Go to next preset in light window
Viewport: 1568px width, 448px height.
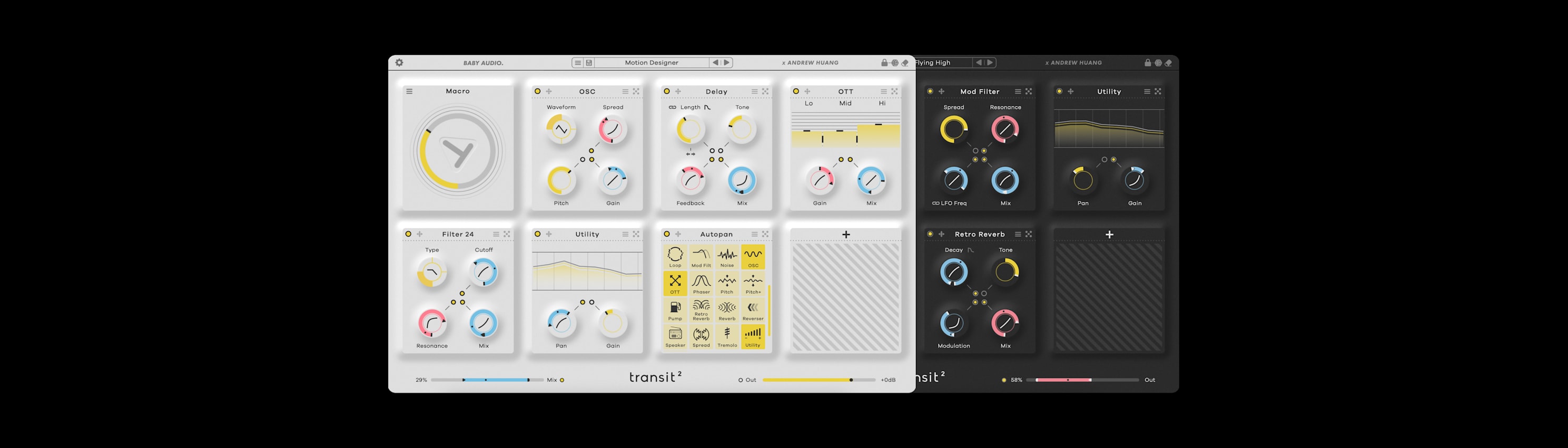[726, 63]
